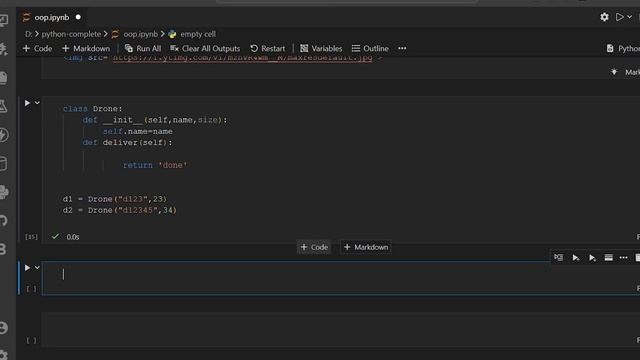The height and width of the screenshot is (360, 640).
Task: Open the Python icon in the activity bar
Action: [3, 192]
